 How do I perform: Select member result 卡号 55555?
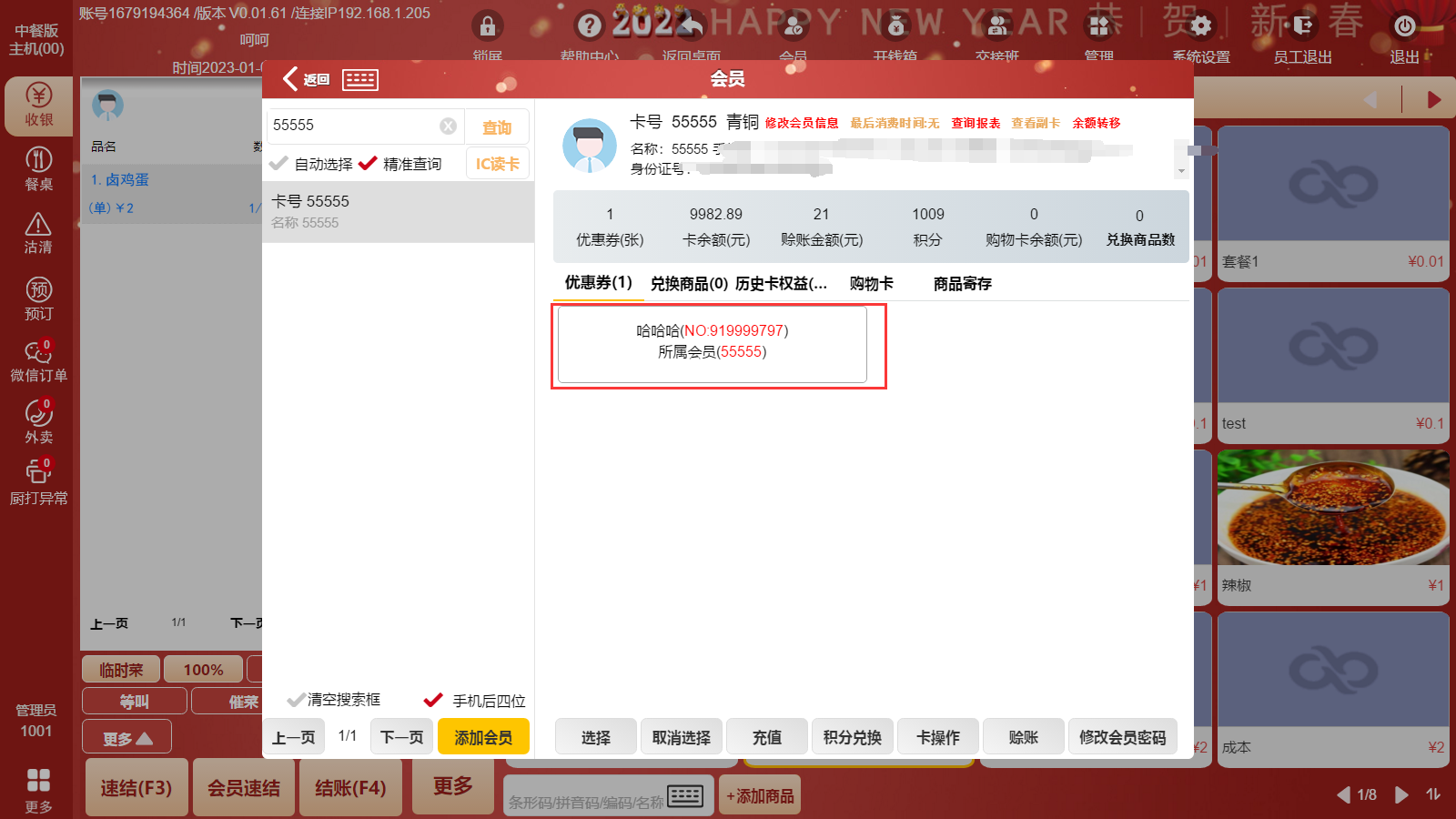tap(398, 211)
